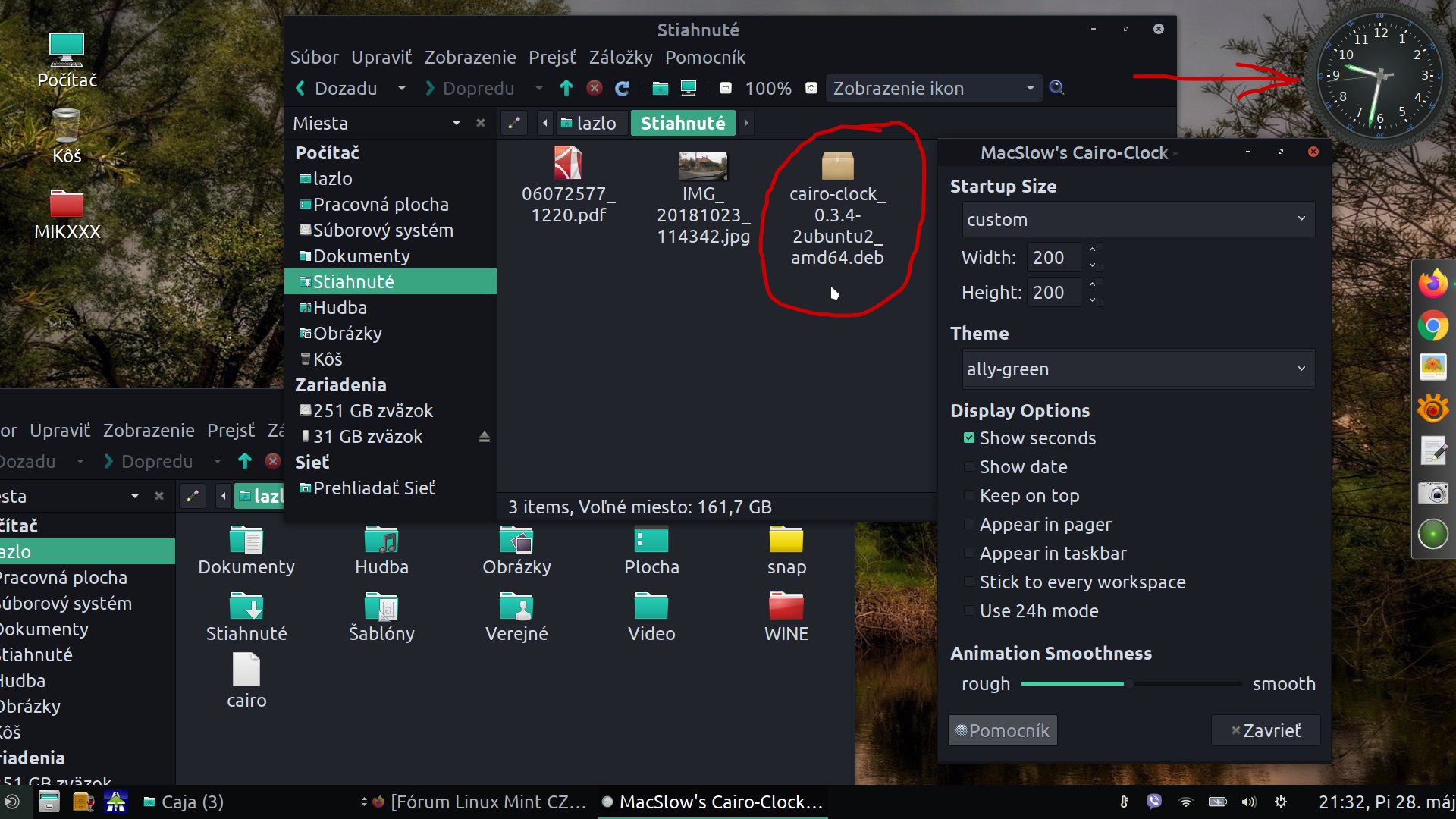The width and height of the screenshot is (1456, 819).
Task: Click the Reload icon in Caja toolbar
Action: (622, 89)
